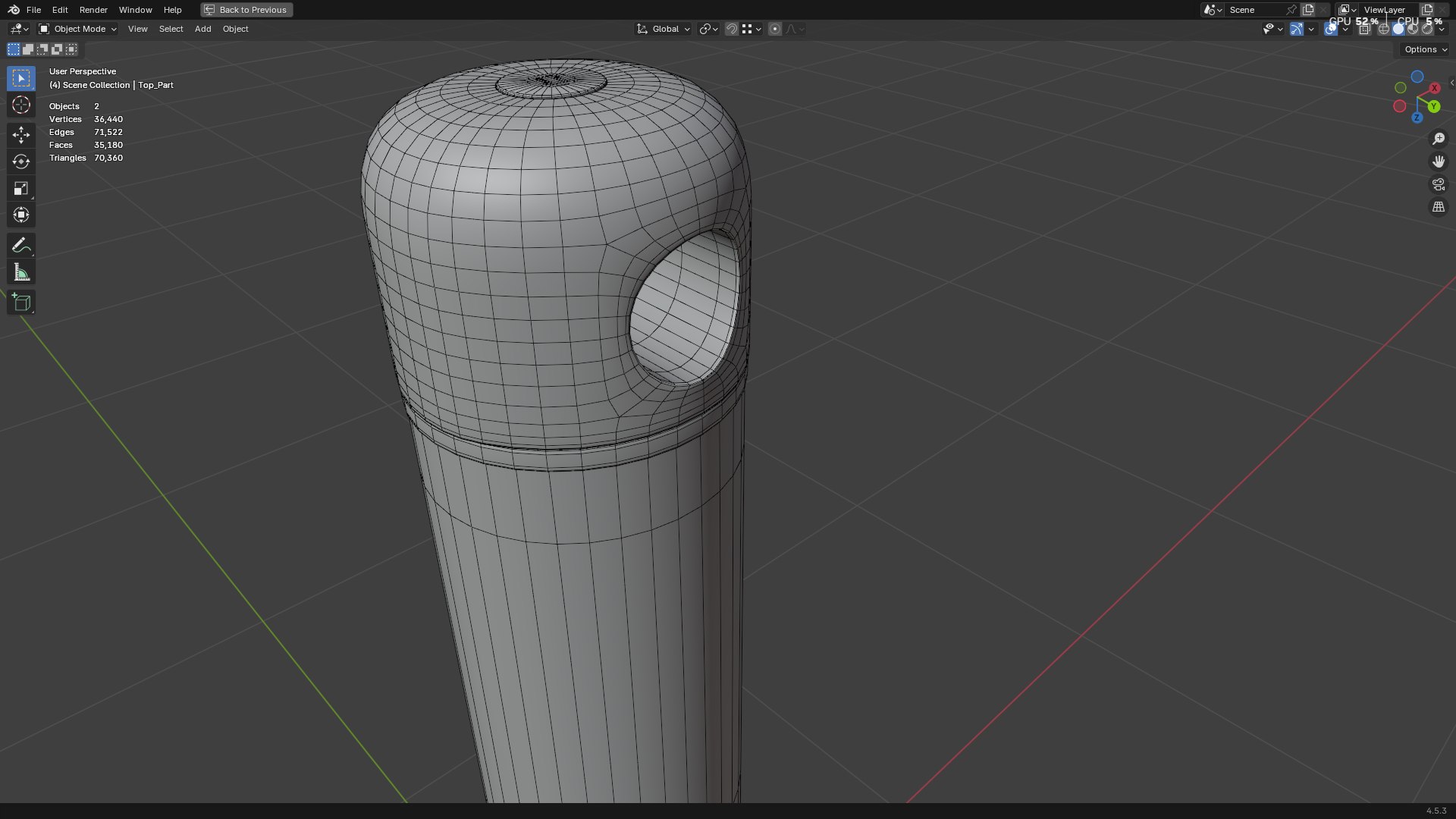Toggle the camera view icon
Image resolution: width=1456 pixels, height=819 pixels.
(x=1439, y=184)
